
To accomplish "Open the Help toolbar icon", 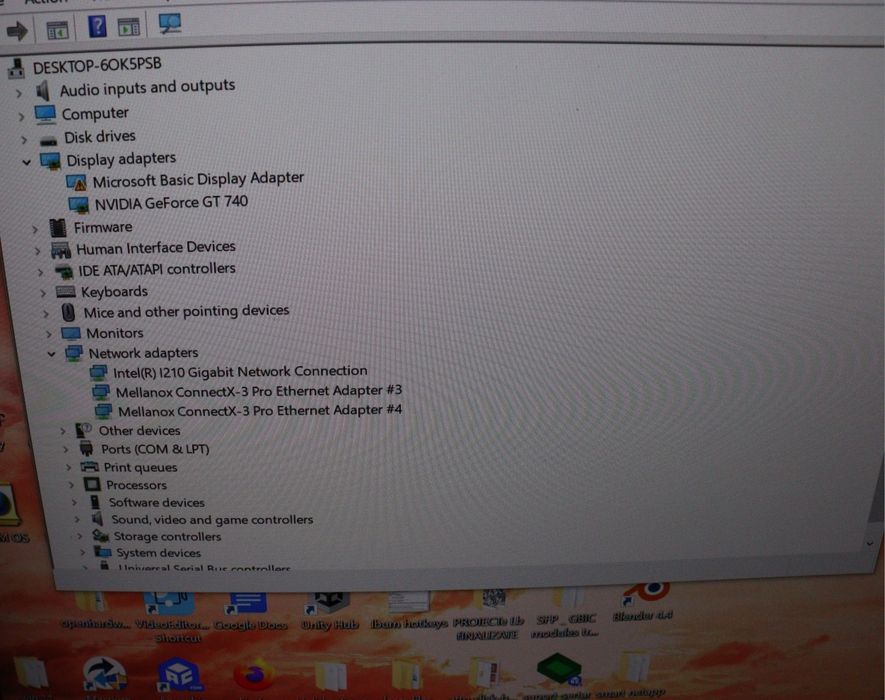I will pyautogui.click(x=97, y=26).
